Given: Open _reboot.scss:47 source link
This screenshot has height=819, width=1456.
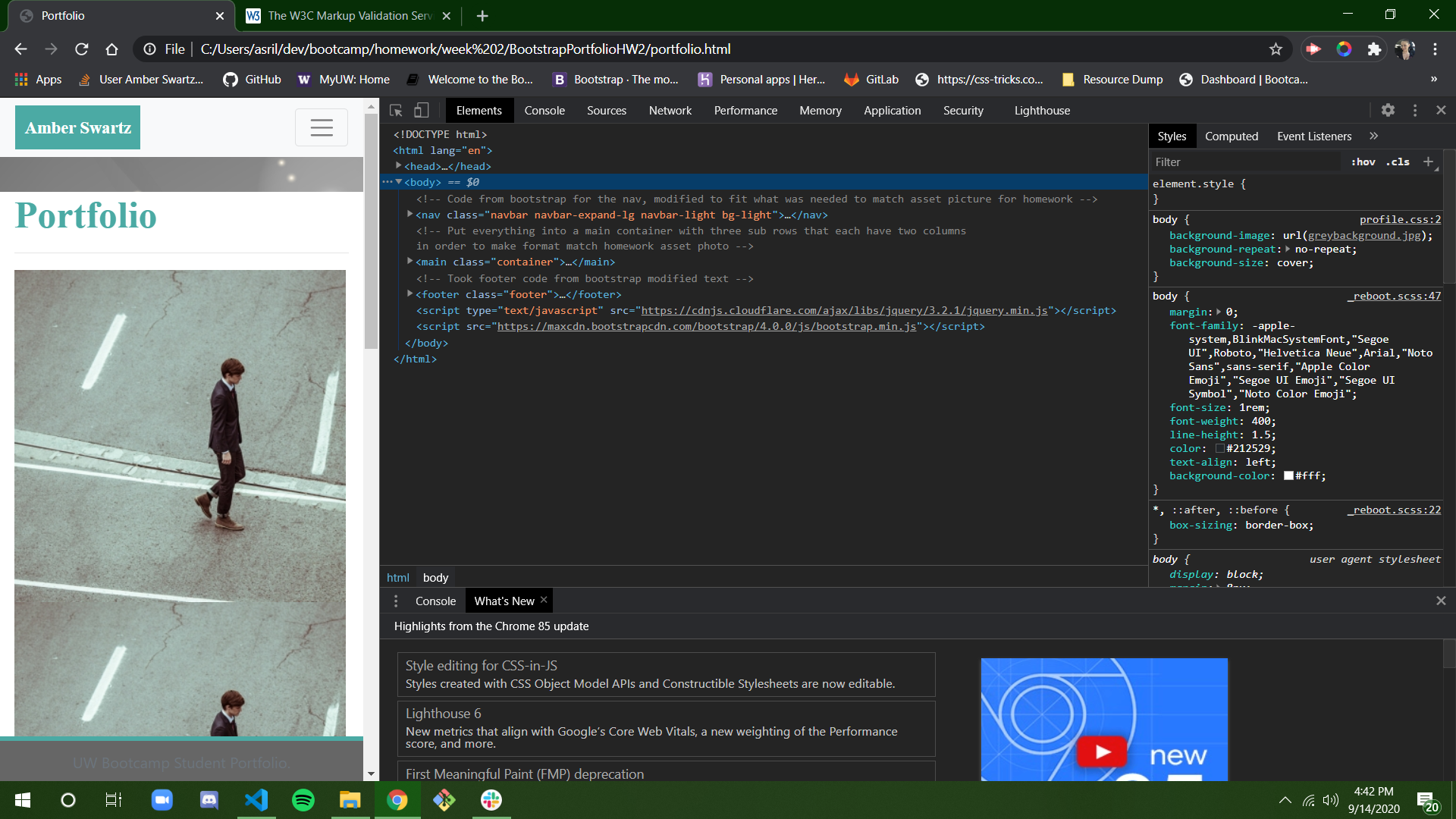Looking at the screenshot, I should tap(1394, 297).
